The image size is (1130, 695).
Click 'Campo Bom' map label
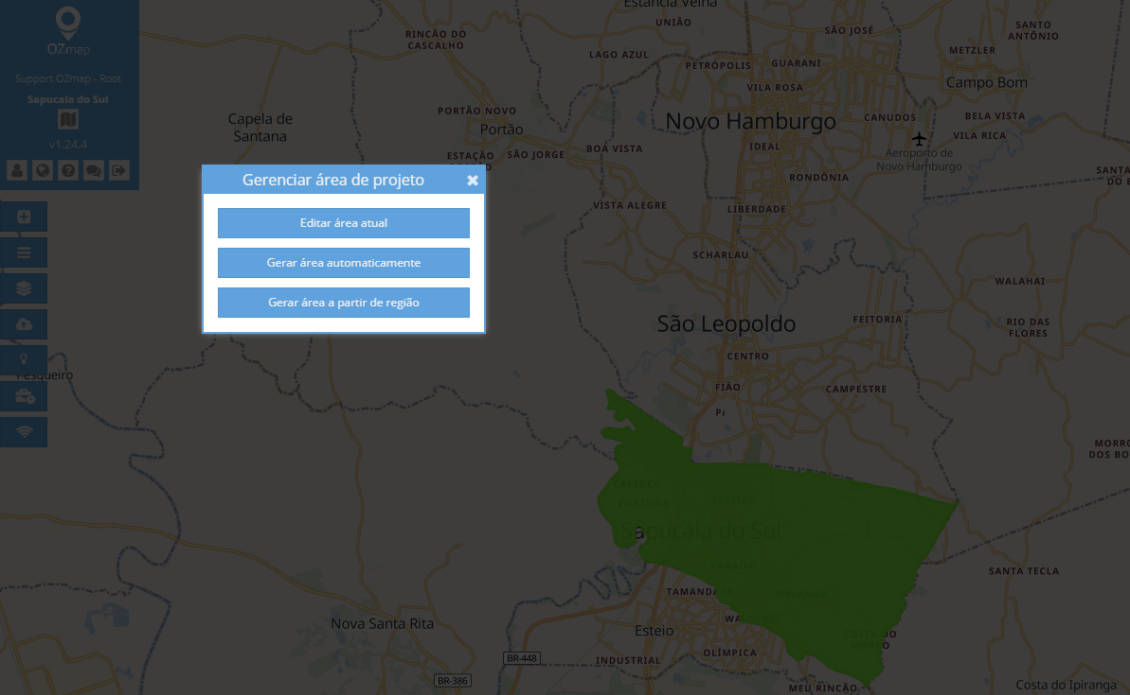(987, 82)
